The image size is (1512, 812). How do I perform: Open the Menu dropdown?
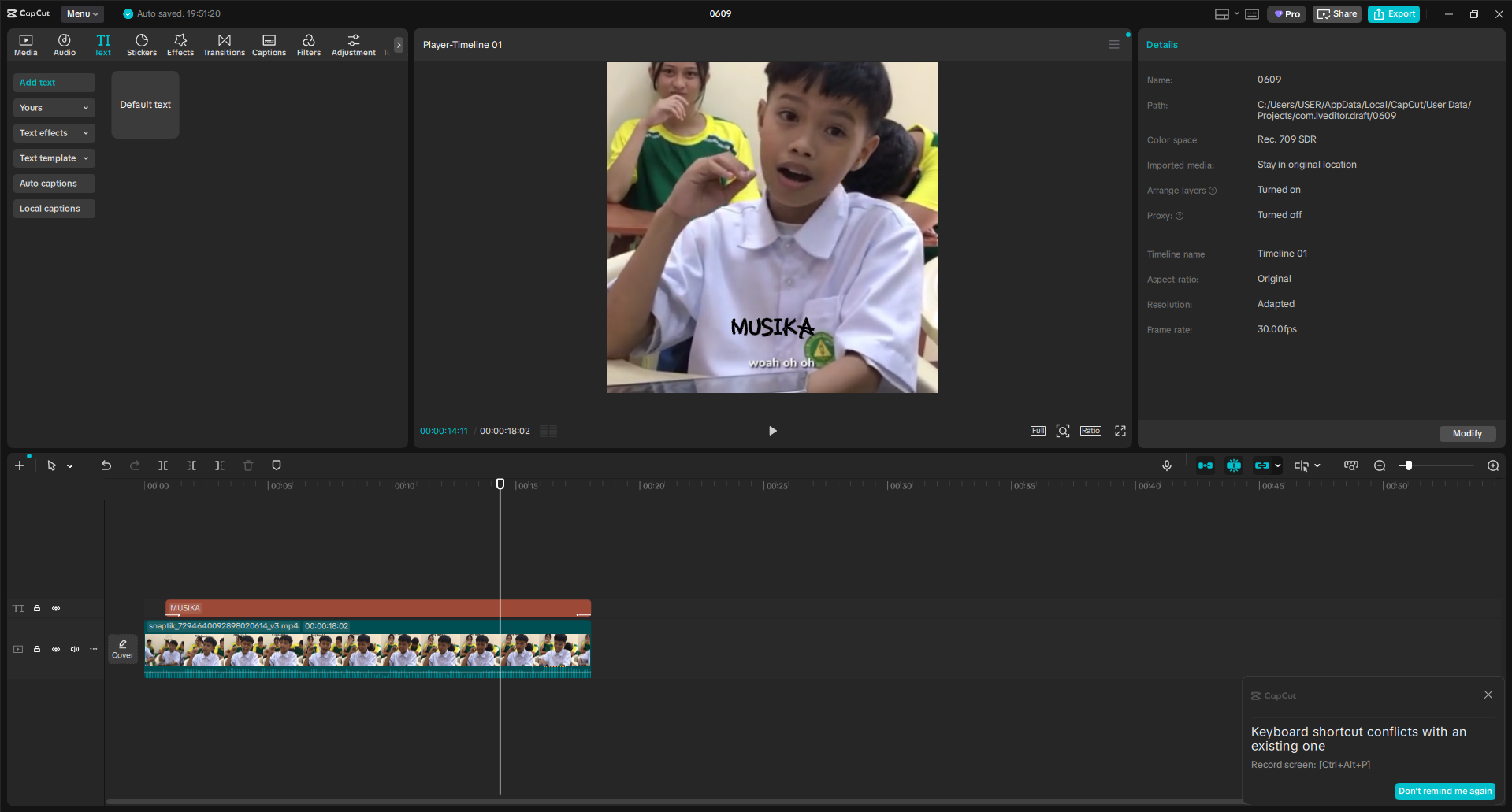point(82,13)
